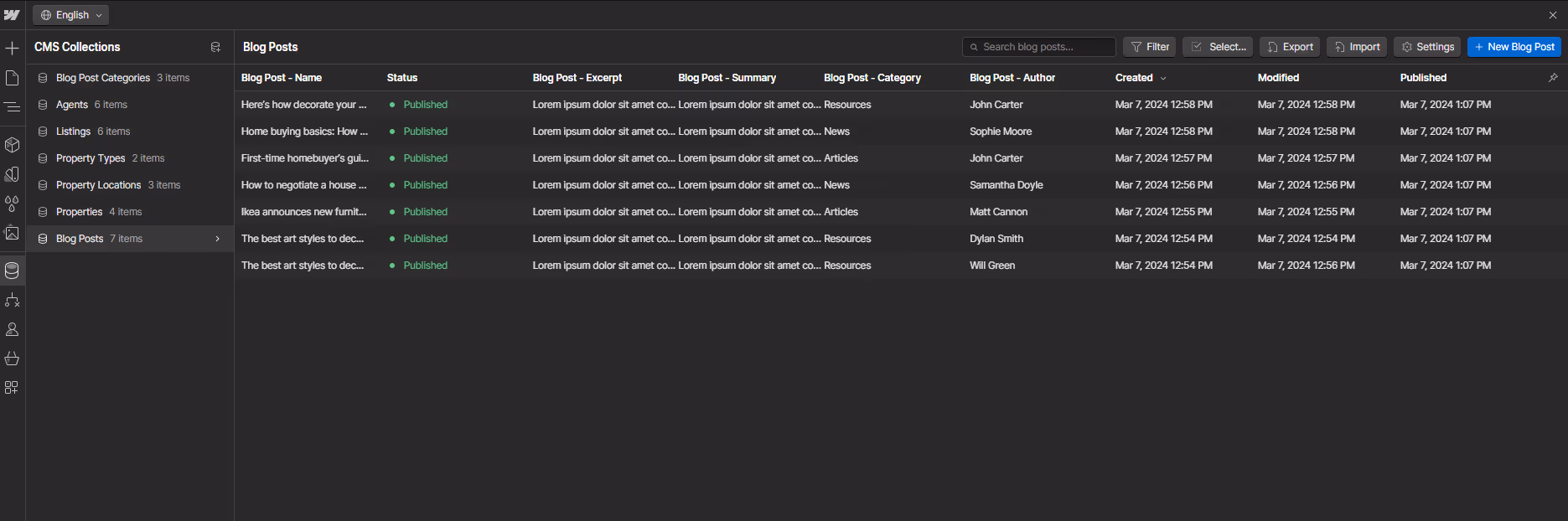Open the Logic flows icon
Image resolution: width=1568 pixels, height=521 pixels.
[12, 300]
